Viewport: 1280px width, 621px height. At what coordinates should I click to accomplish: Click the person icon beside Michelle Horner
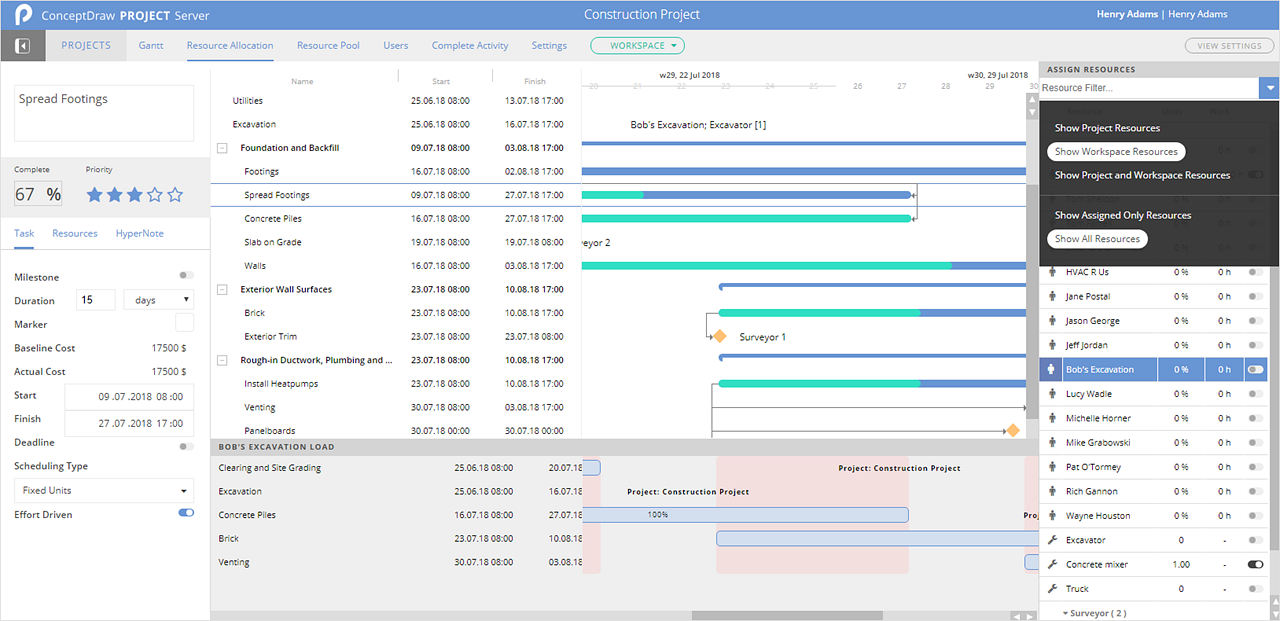[x=1052, y=419]
